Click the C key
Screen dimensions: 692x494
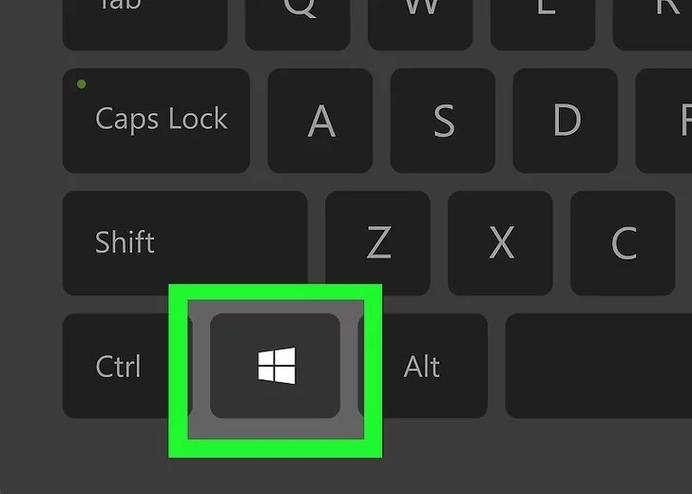coord(623,243)
